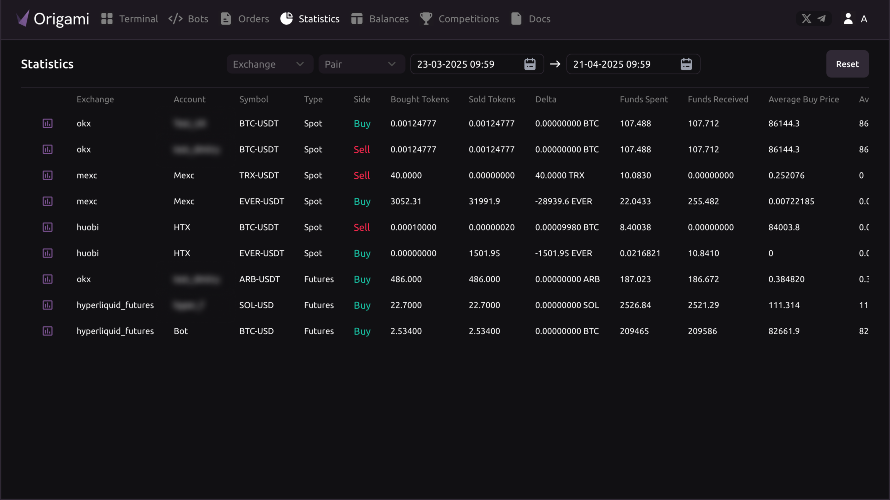Screen dimensions: 890x500
Task: Switch to the Bots tab
Action: [x=188, y=19]
